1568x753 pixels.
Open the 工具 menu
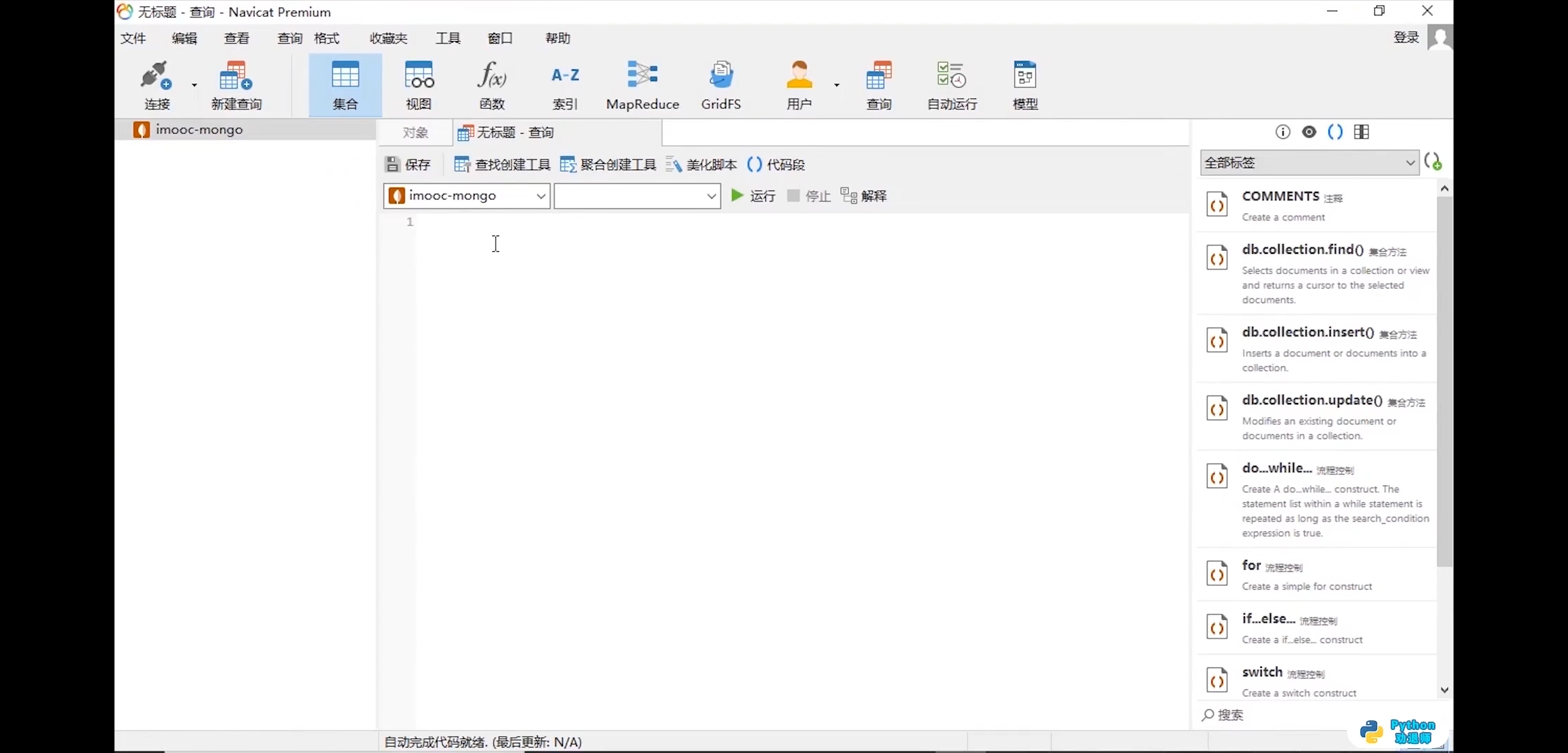(448, 38)
